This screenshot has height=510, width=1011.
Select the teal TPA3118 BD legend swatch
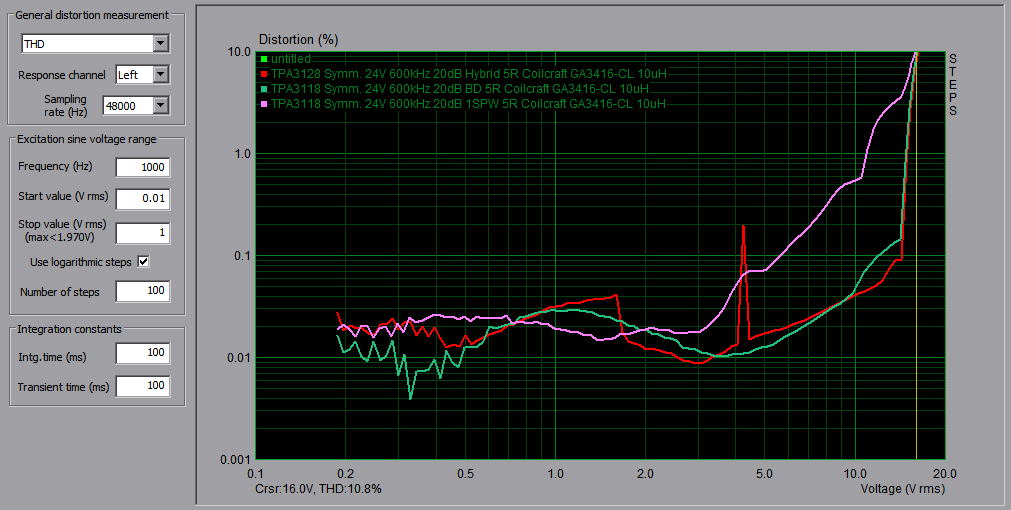click(264, 88)
